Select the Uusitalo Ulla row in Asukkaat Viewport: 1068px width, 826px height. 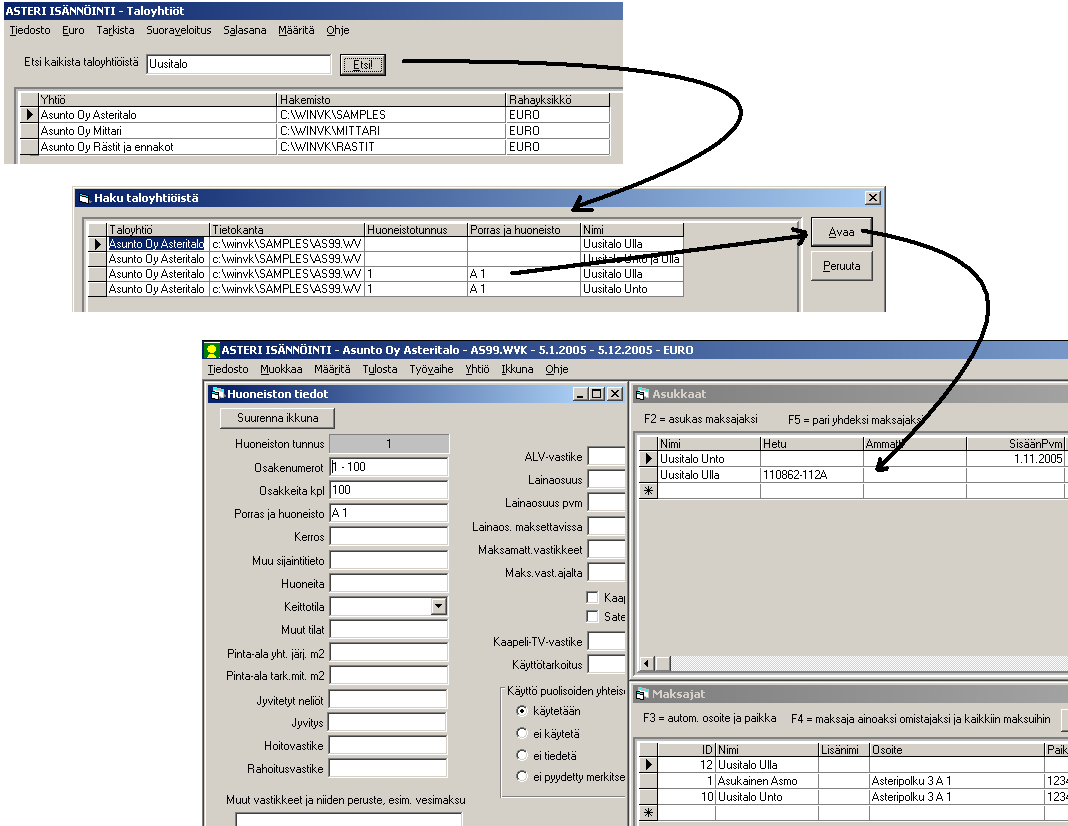853,475
